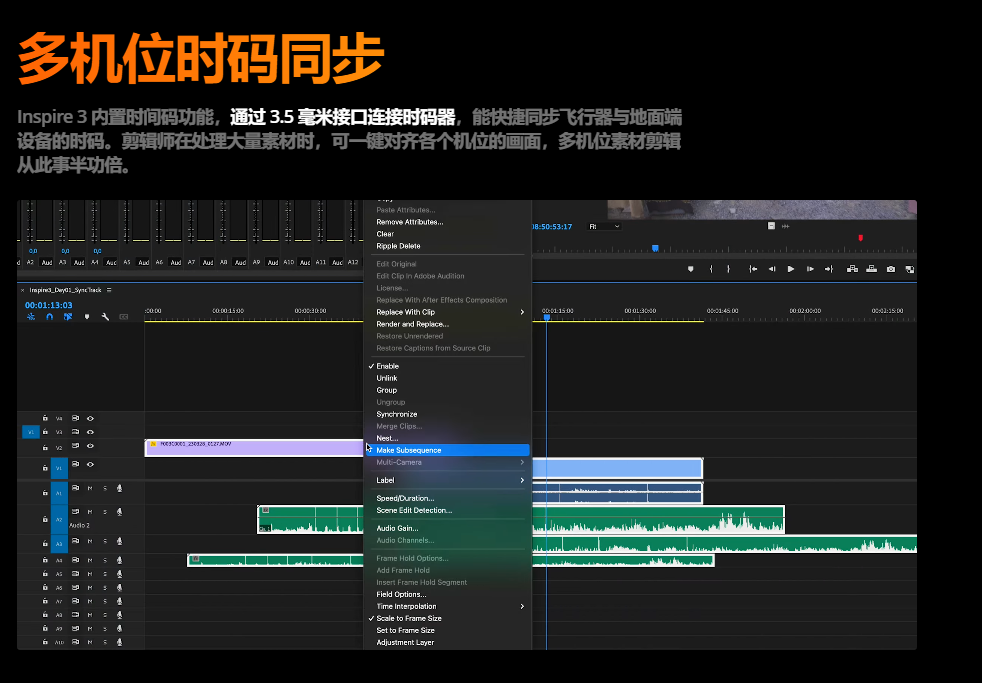Viewport: 982px width, 683px height.
Task: Toggle Enable checkmark menu item
Action: click(447, 366)
